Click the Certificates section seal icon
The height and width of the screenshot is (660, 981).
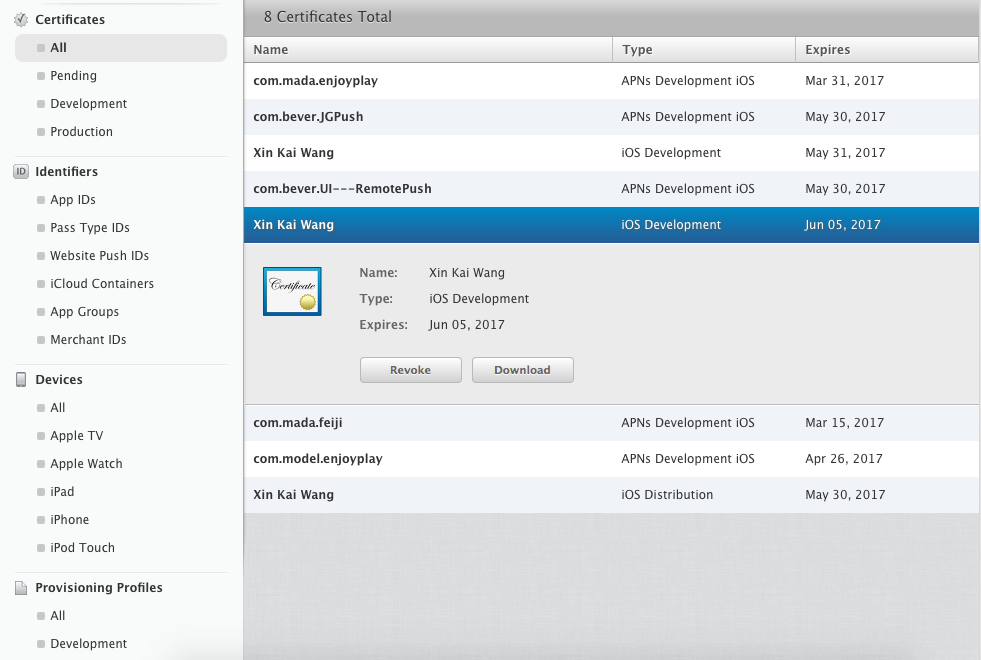pyautogui.click(x=21, y=20)
